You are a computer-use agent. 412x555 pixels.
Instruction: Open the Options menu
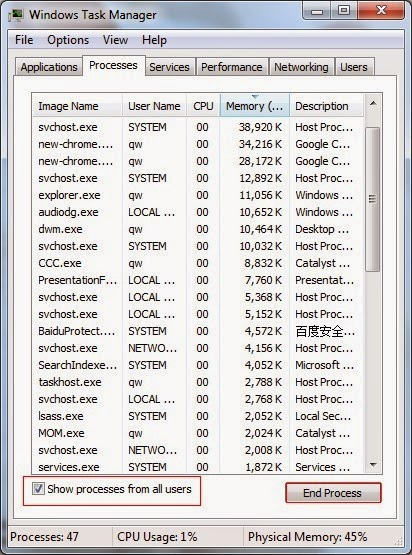click(x=68, y=40)
